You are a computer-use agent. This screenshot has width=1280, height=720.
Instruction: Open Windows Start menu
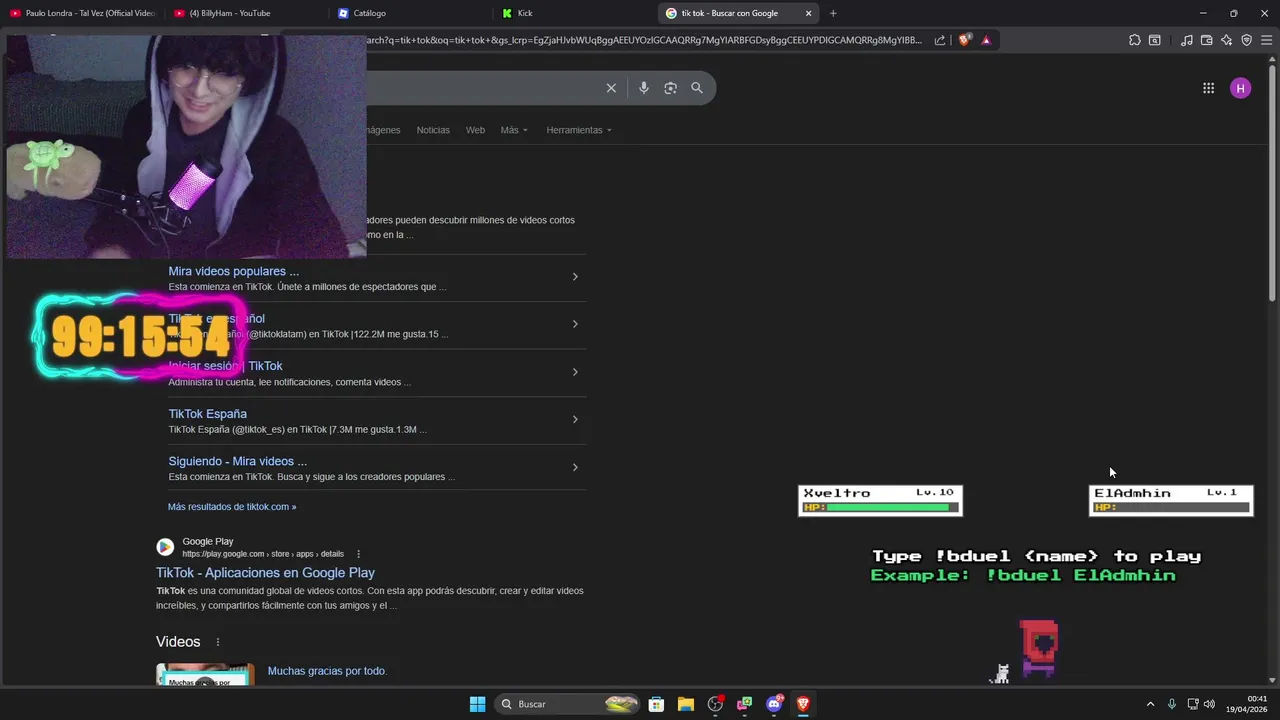click(x=478, y=704)
